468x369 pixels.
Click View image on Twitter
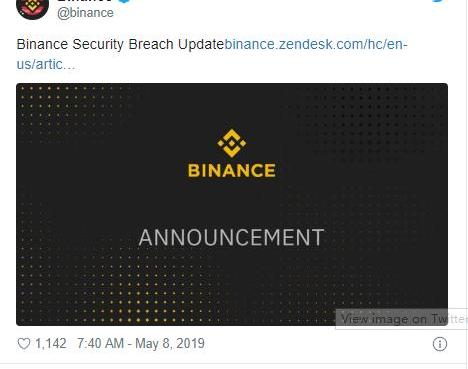402,319
